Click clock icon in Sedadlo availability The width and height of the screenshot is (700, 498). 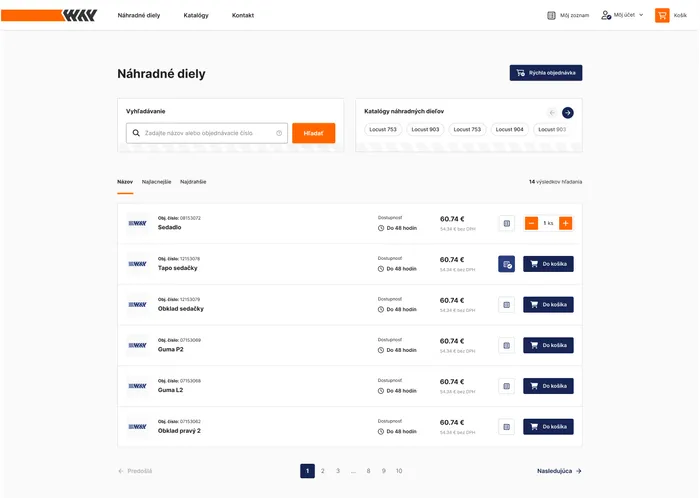tap(381, 228)
